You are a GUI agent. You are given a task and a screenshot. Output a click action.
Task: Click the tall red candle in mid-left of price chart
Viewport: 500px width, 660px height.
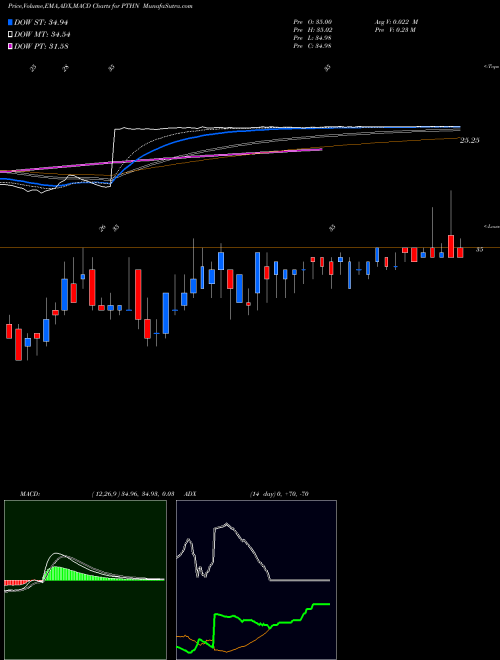138,295
